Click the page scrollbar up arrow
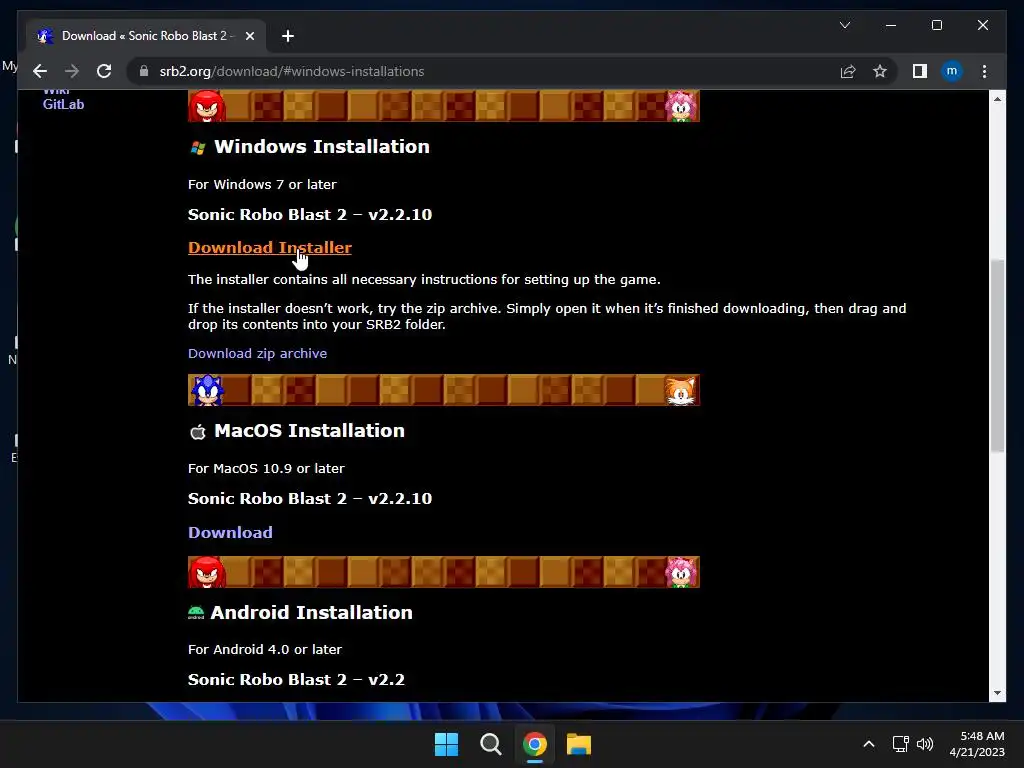The image size is (1024, 768). tap(997, 99)
